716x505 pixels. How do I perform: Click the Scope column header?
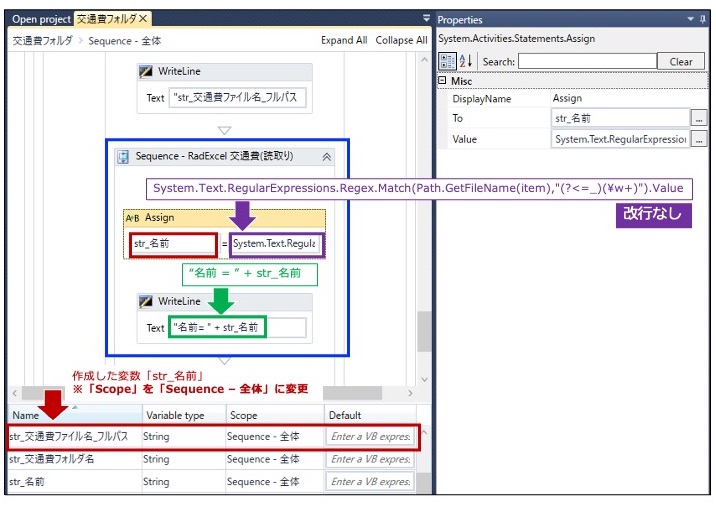coord(275,415)
